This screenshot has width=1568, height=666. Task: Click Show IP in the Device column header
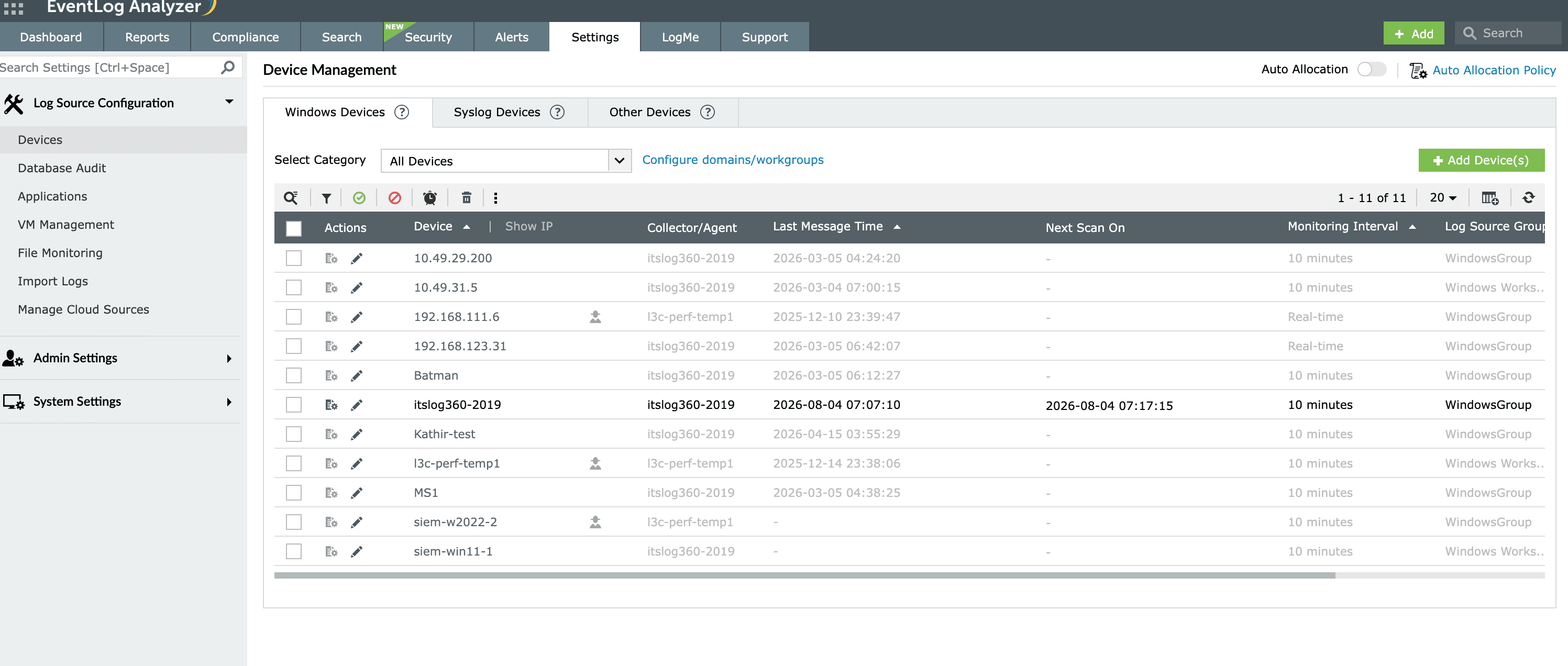coord(528,227)
